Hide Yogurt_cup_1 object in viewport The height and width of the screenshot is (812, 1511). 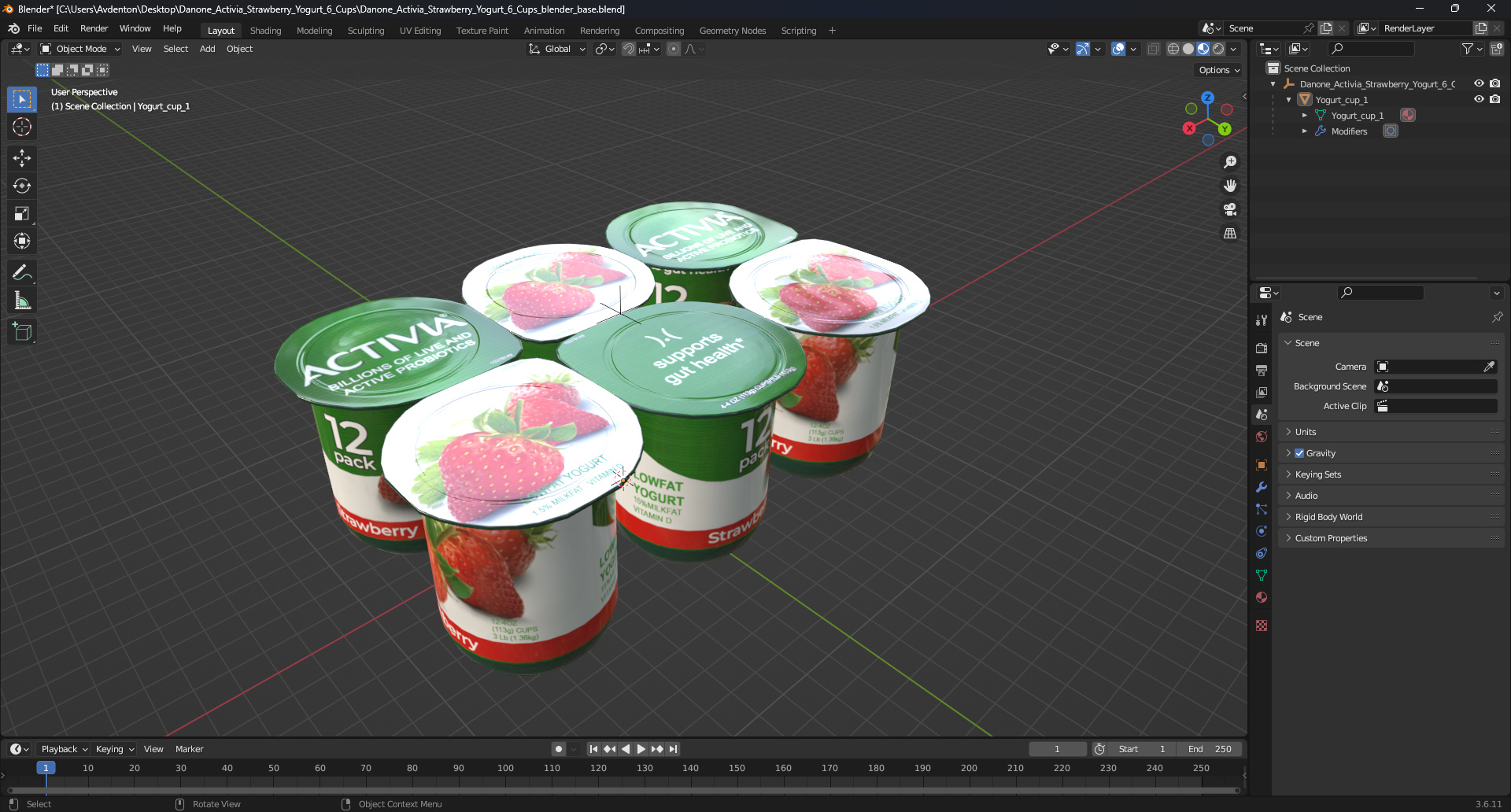pos(1479,99)
